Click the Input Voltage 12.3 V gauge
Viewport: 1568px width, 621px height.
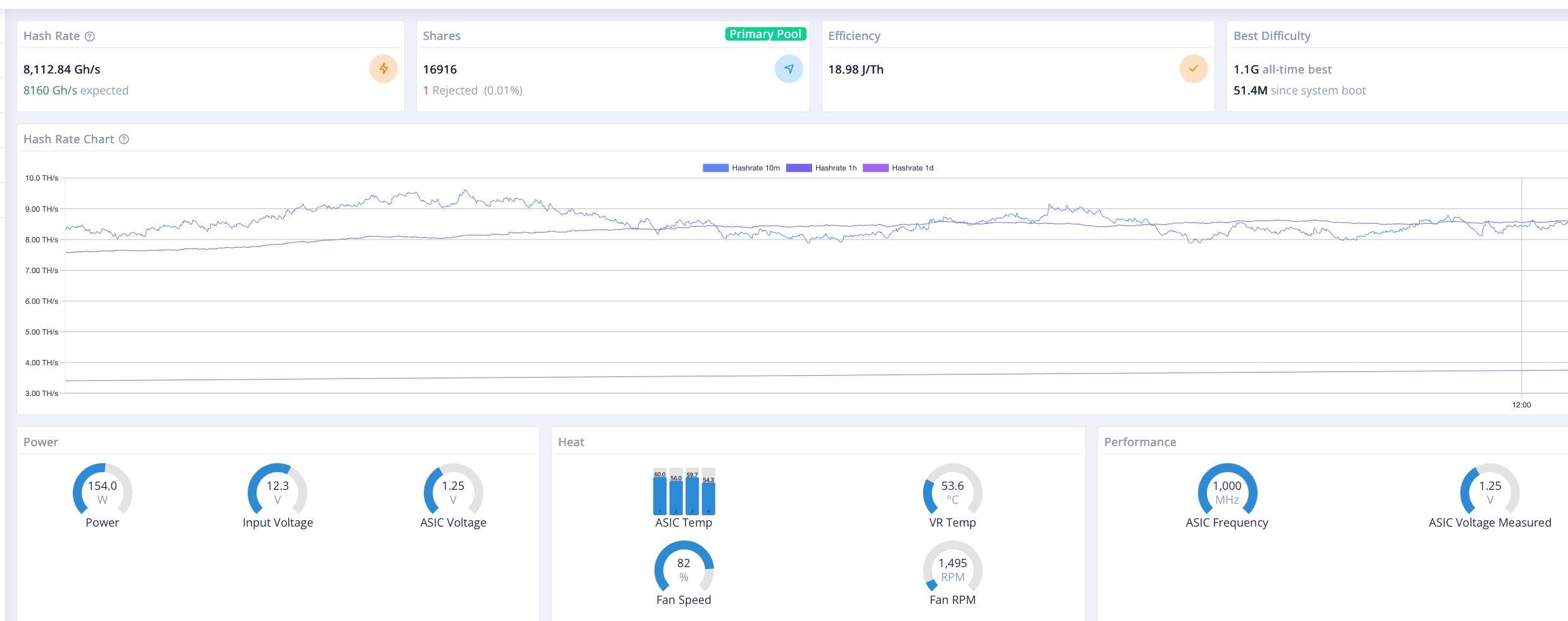point(277,492)
